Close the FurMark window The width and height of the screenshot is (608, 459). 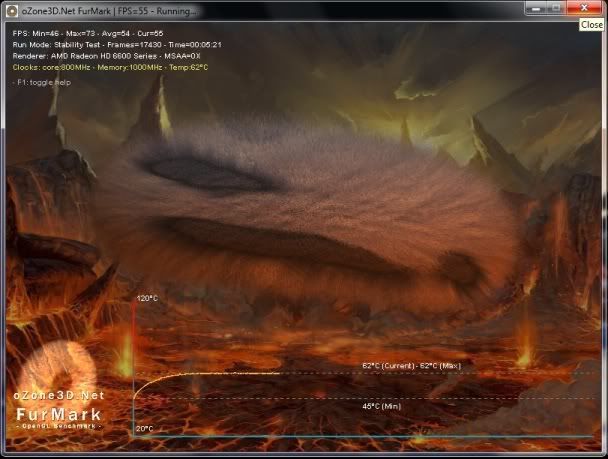click(584, 8)
